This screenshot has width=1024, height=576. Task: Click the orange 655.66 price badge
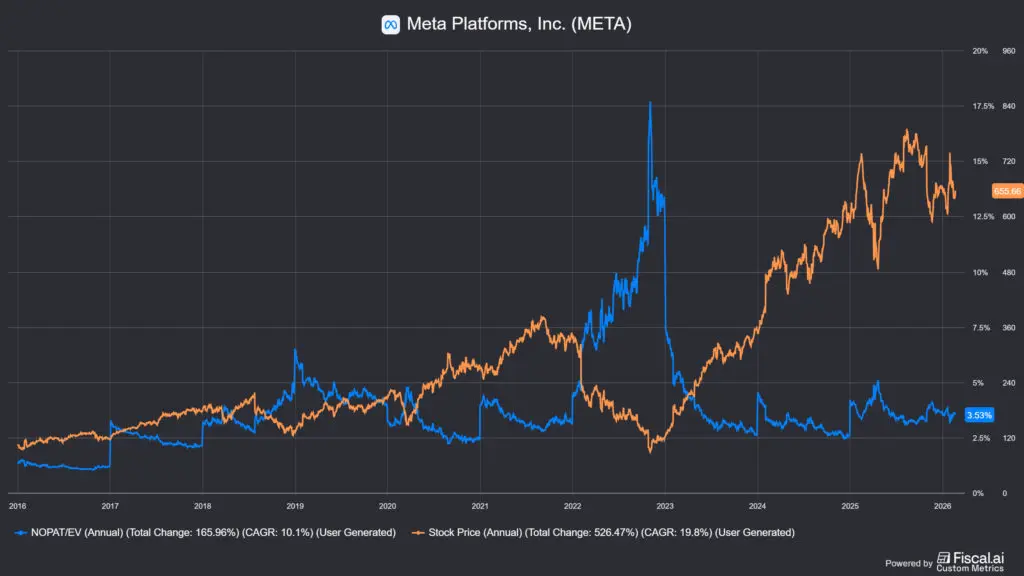(1006, 190)
